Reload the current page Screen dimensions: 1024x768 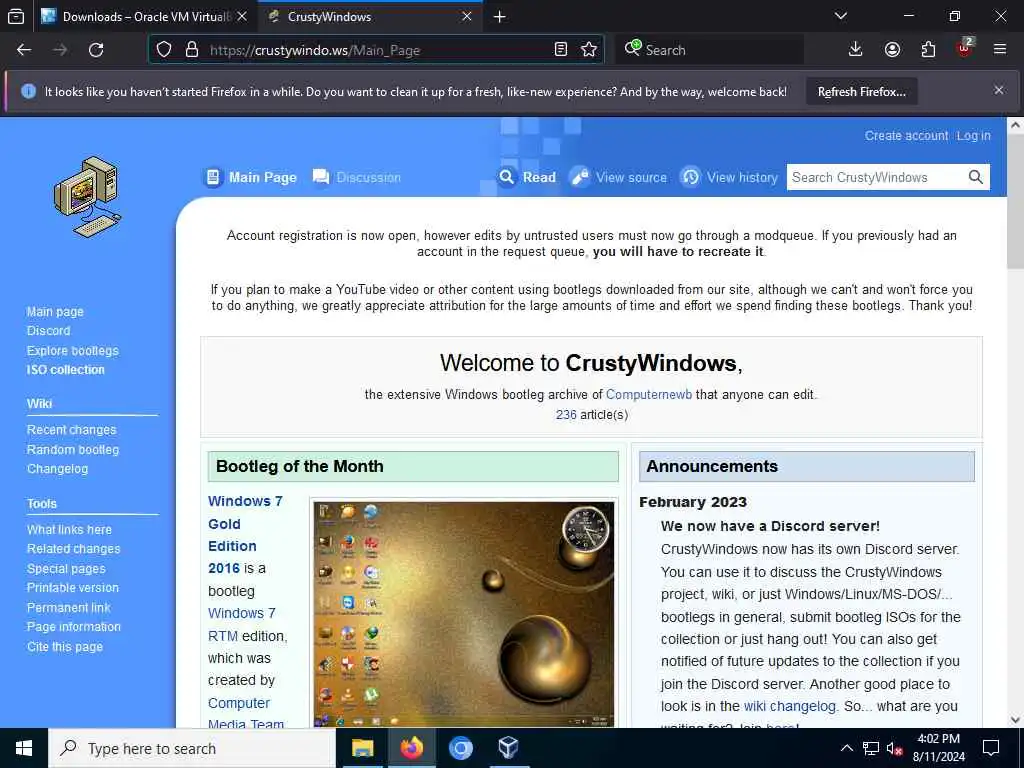point(96,50)
